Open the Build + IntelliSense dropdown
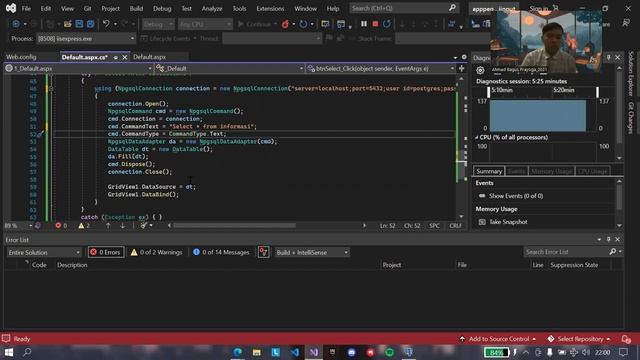This screenshot has height=360, width=640. 312,253
